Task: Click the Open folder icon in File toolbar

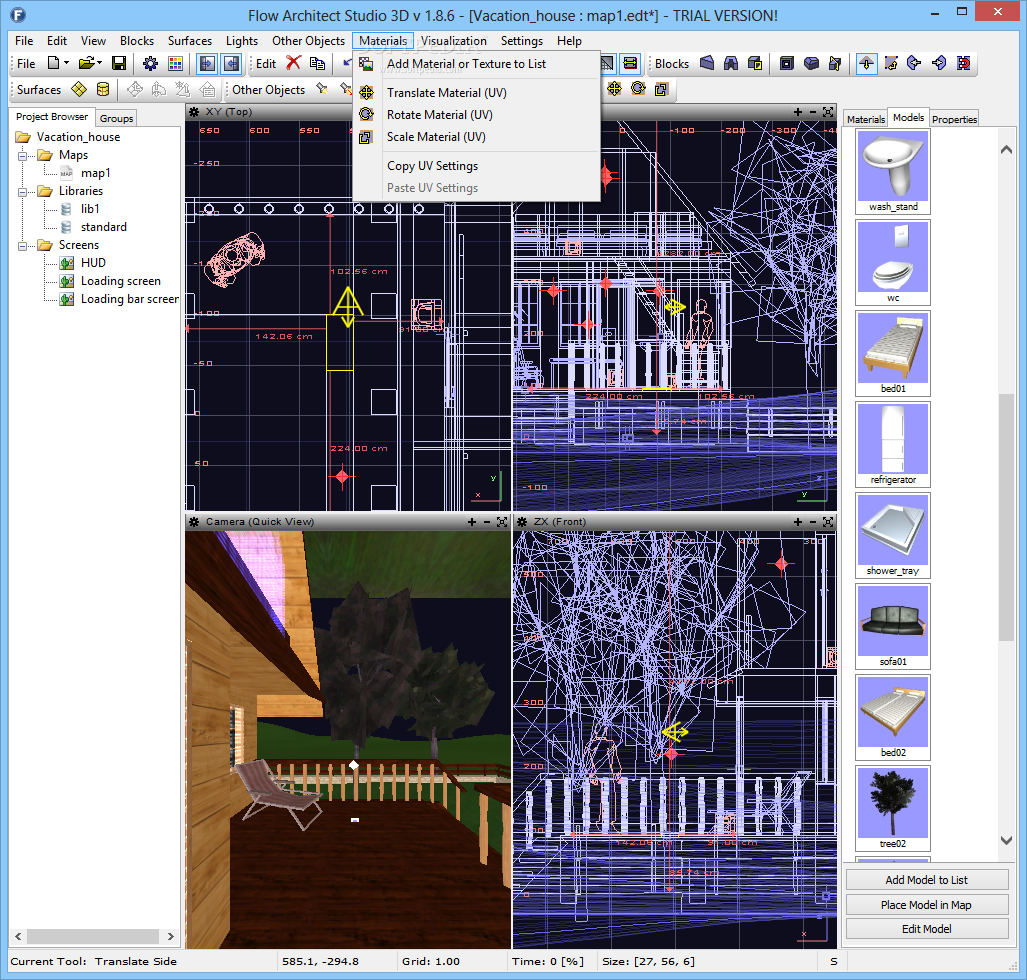Action: point(86,64)
